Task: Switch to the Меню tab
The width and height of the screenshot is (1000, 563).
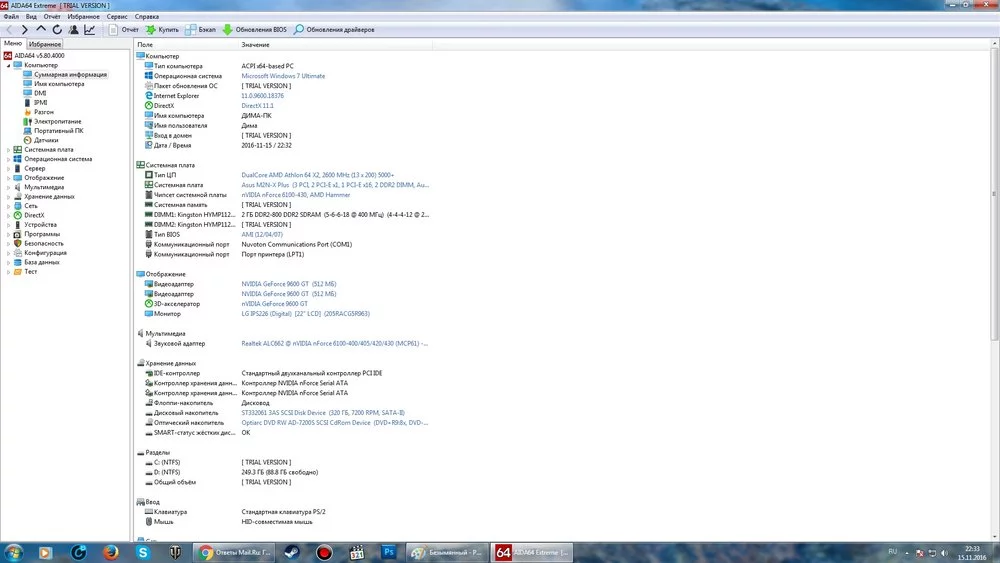Action: click(13, 43)
